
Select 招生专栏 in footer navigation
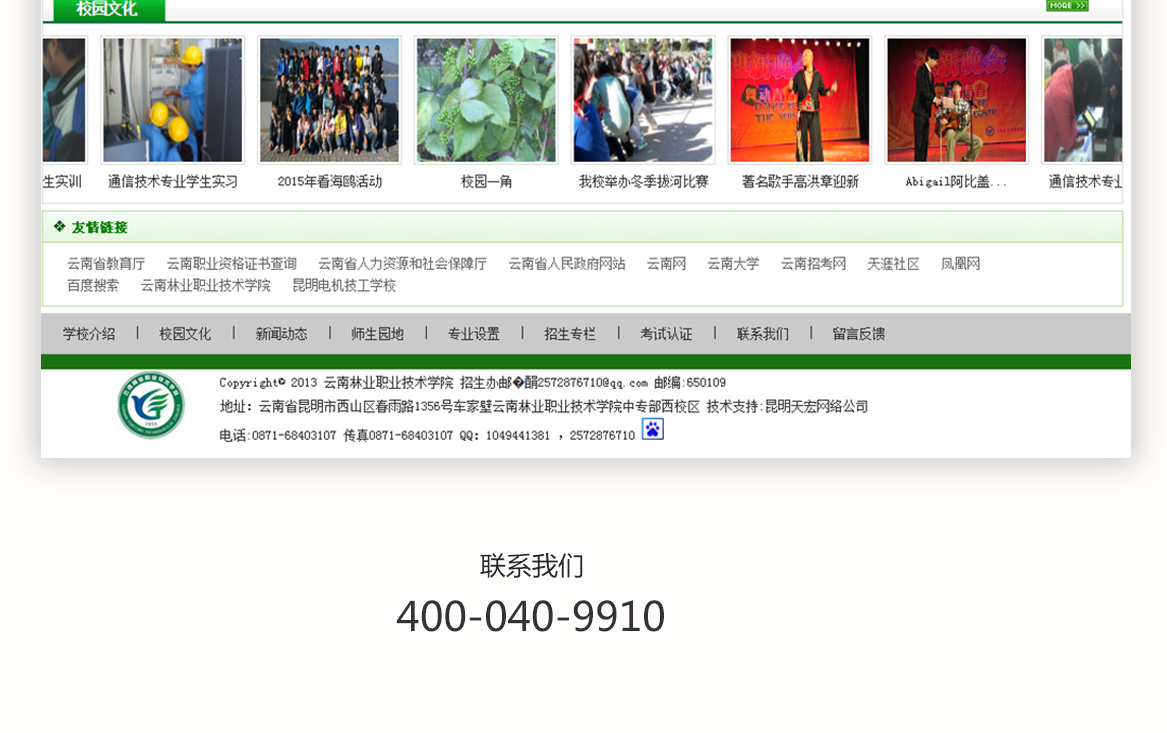point(570,334)
